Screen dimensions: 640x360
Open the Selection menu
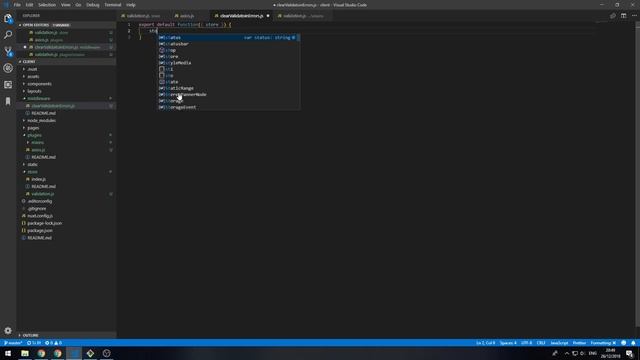click(x=47, y=5)
